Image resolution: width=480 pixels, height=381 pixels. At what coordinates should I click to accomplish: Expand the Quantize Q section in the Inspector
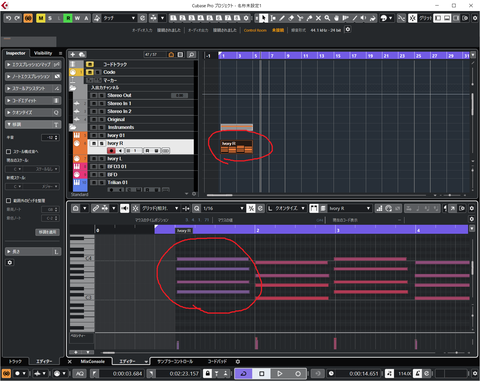33,113
